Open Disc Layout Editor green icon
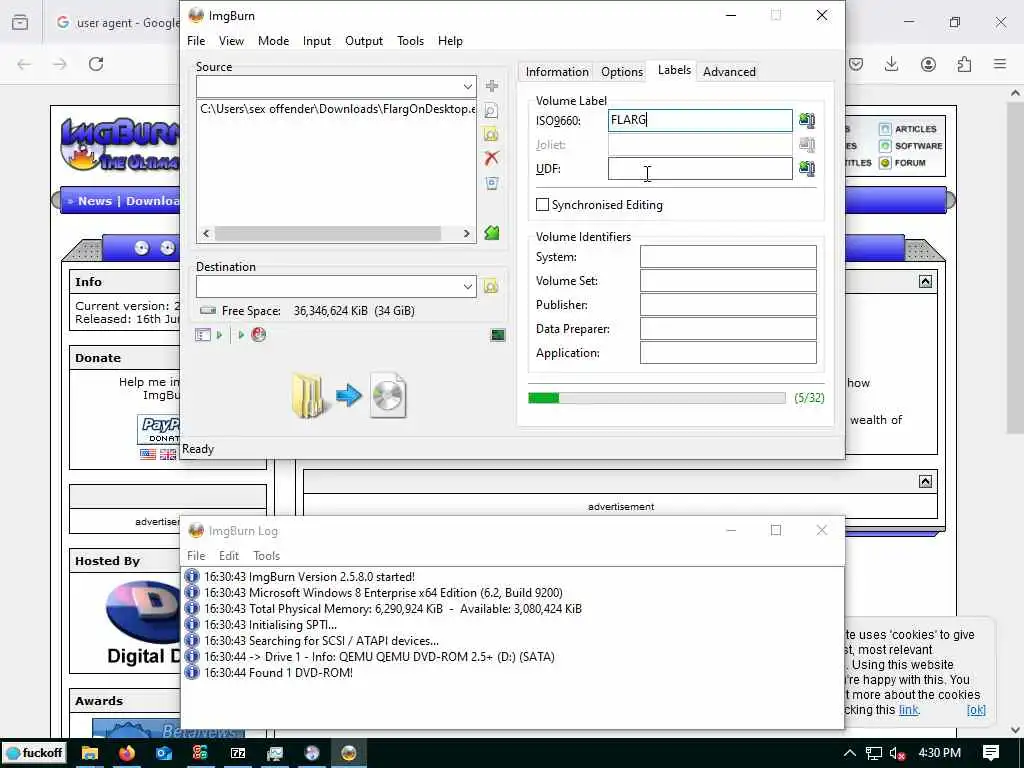This screenshot has width=1024, height=768. (x=492, y=232)
